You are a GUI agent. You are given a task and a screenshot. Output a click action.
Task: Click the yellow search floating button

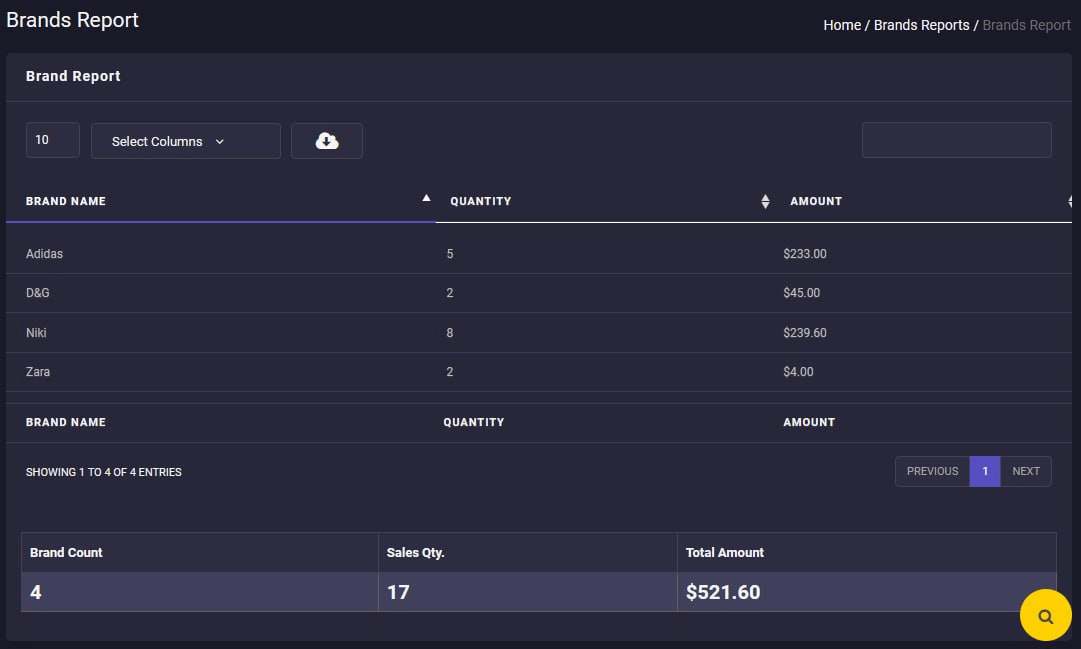pos(1045,616)
